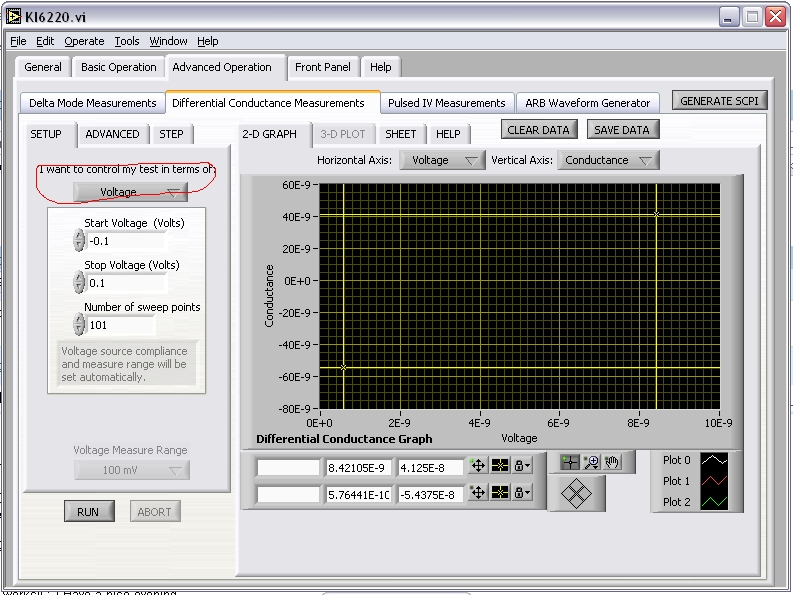Select the hand panning tool on graph palette

pyautogui.click(x=611, y=461)
